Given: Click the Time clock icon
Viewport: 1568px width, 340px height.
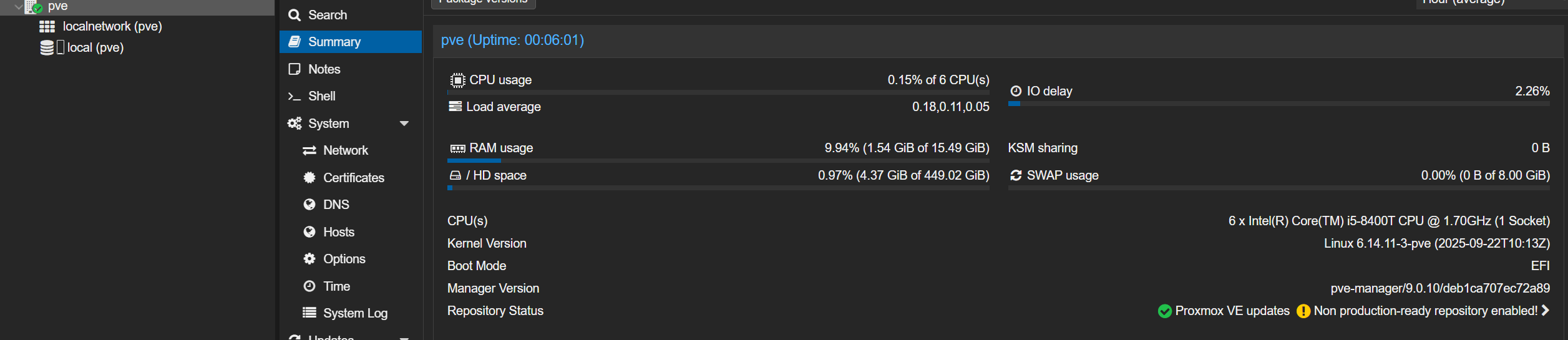Looking at the screenshot, I should pos(309,286).
